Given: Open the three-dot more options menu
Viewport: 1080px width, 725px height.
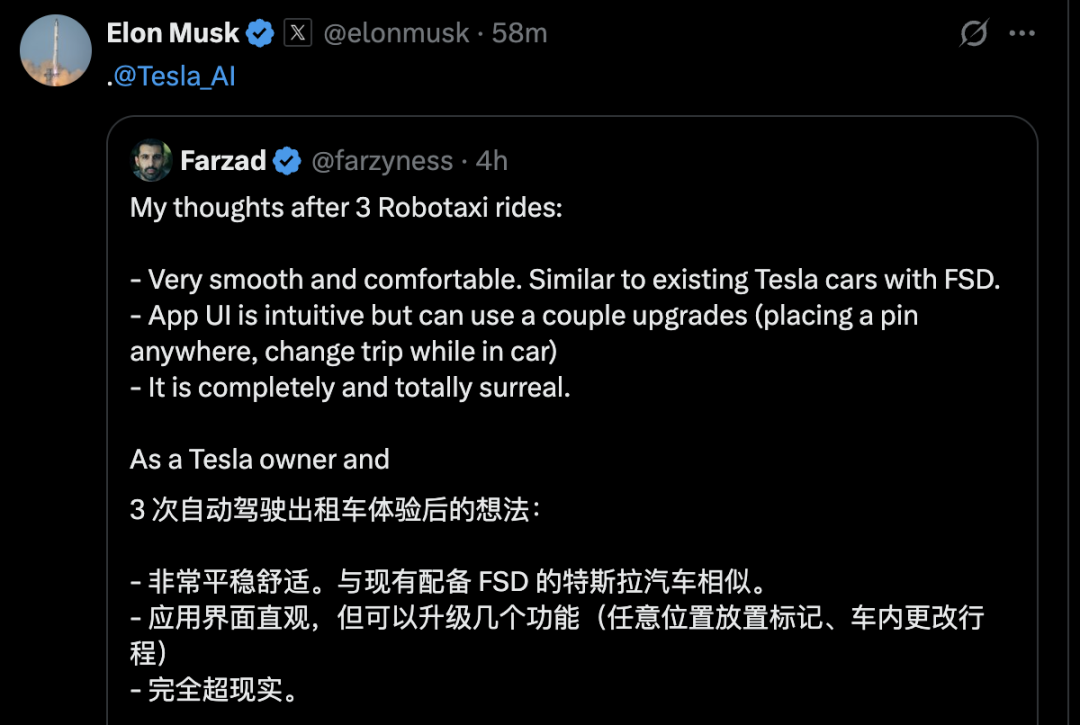Looking at the screenshot, I should pos(1021,33).
